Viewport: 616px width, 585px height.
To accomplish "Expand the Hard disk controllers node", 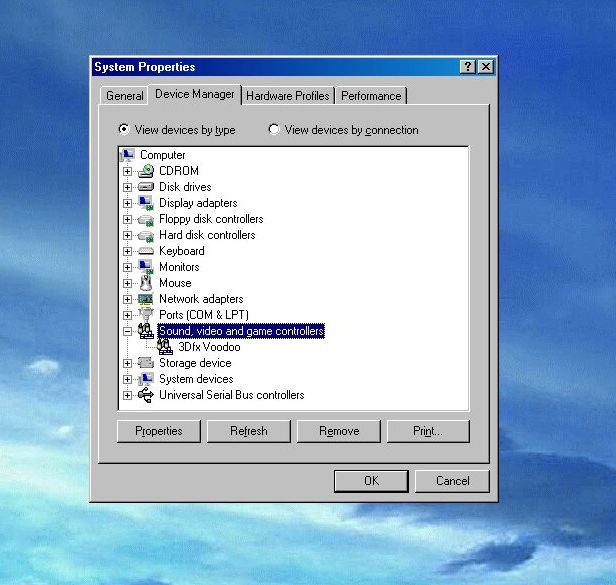I will [127, 235].
